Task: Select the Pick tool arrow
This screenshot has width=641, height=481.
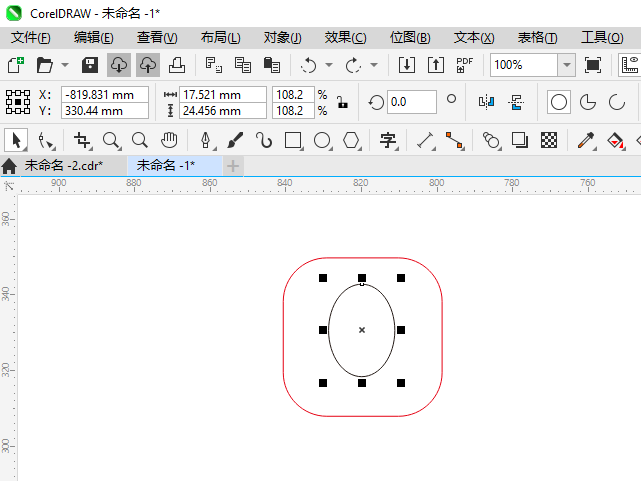Action: pyautogui.click(x=16, y=140)
